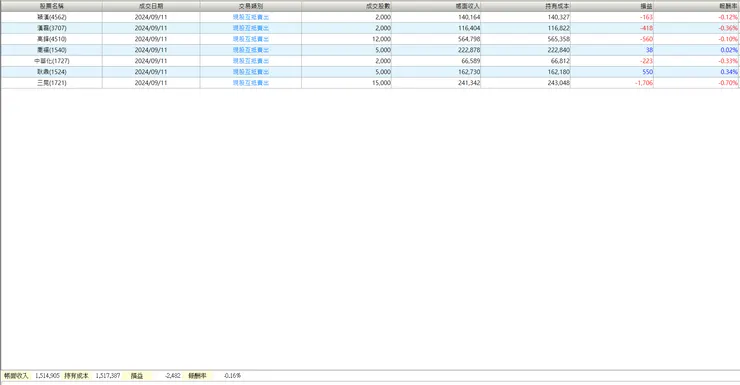Click the -0.36% return rate
Image resolution: width=740 pixels, height=385 pixels.
[x=728, y=28]
